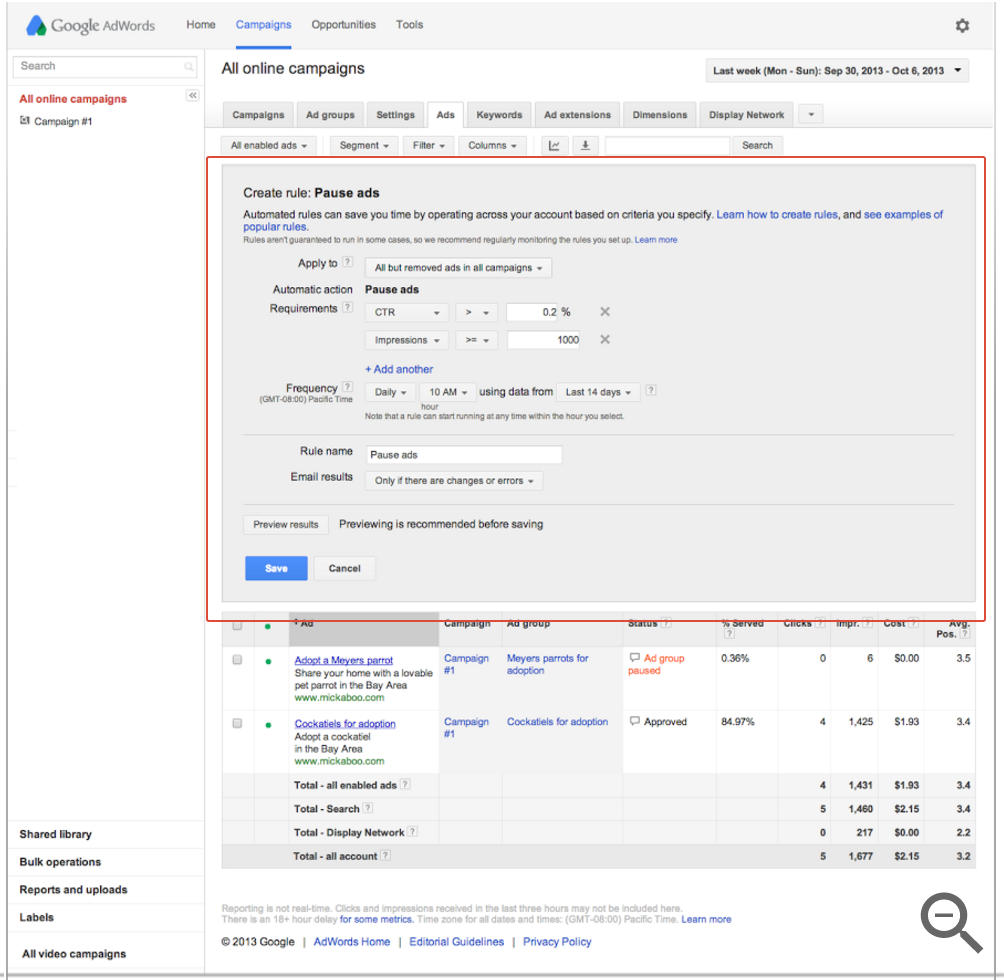Click the download report icon
The height and width of the screenshot is (980, 1004).
pos(585,145)
